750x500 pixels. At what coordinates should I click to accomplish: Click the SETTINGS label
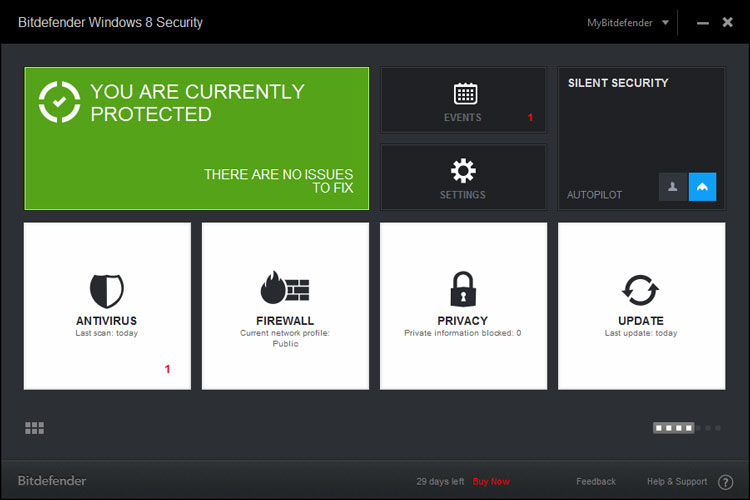(463, 195)
